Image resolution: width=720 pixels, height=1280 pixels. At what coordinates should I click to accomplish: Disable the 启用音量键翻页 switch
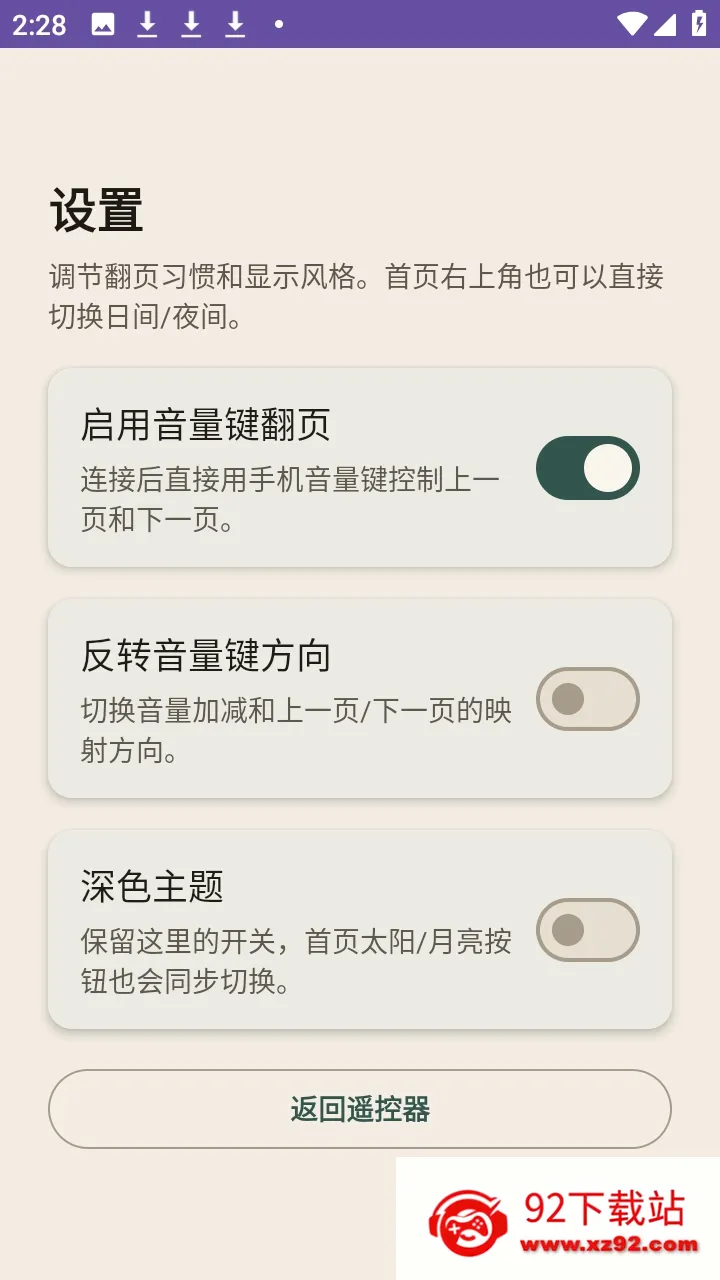tap(588, 468)
